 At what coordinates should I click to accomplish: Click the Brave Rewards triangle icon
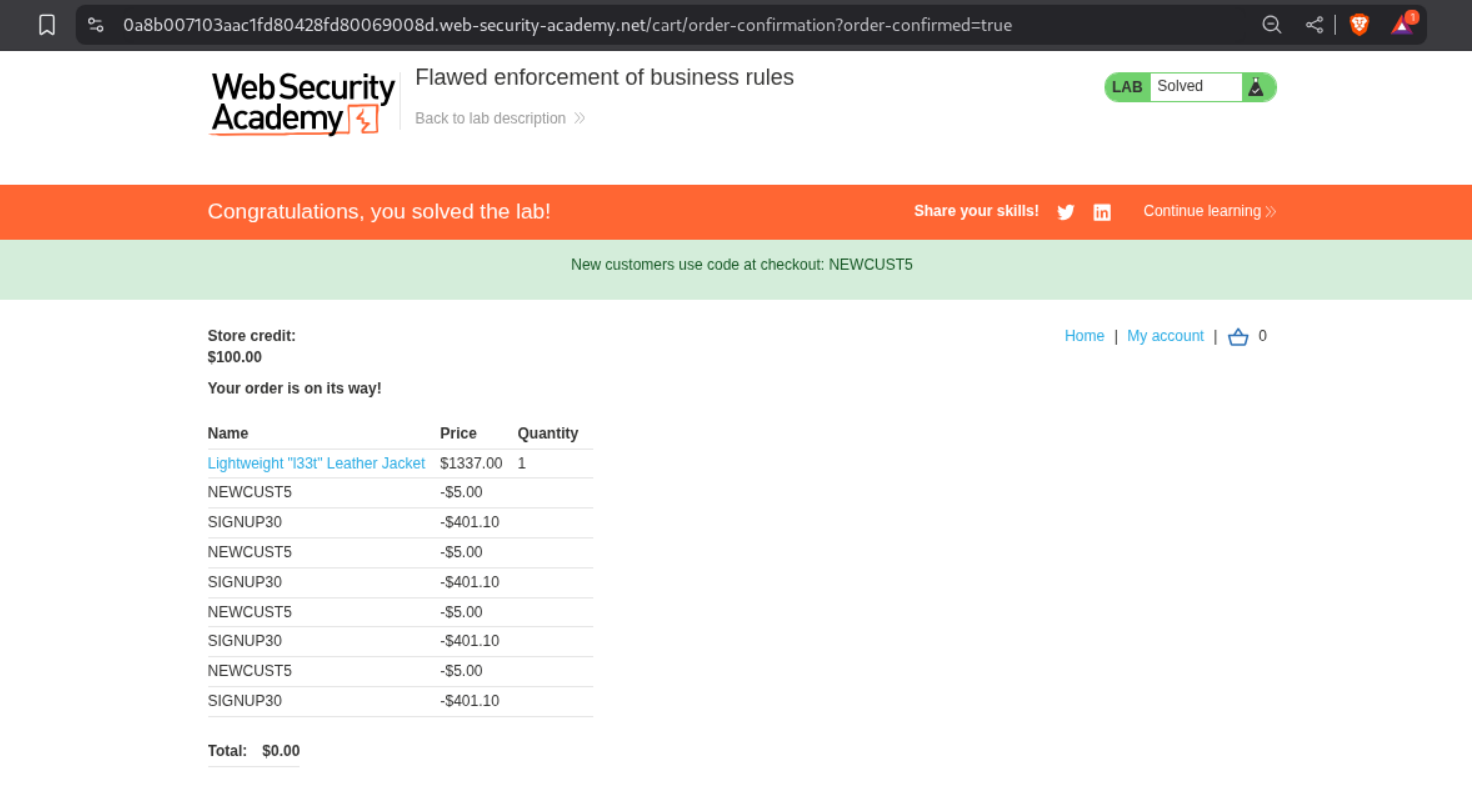pyautogui.click(x=1402, y=25)
